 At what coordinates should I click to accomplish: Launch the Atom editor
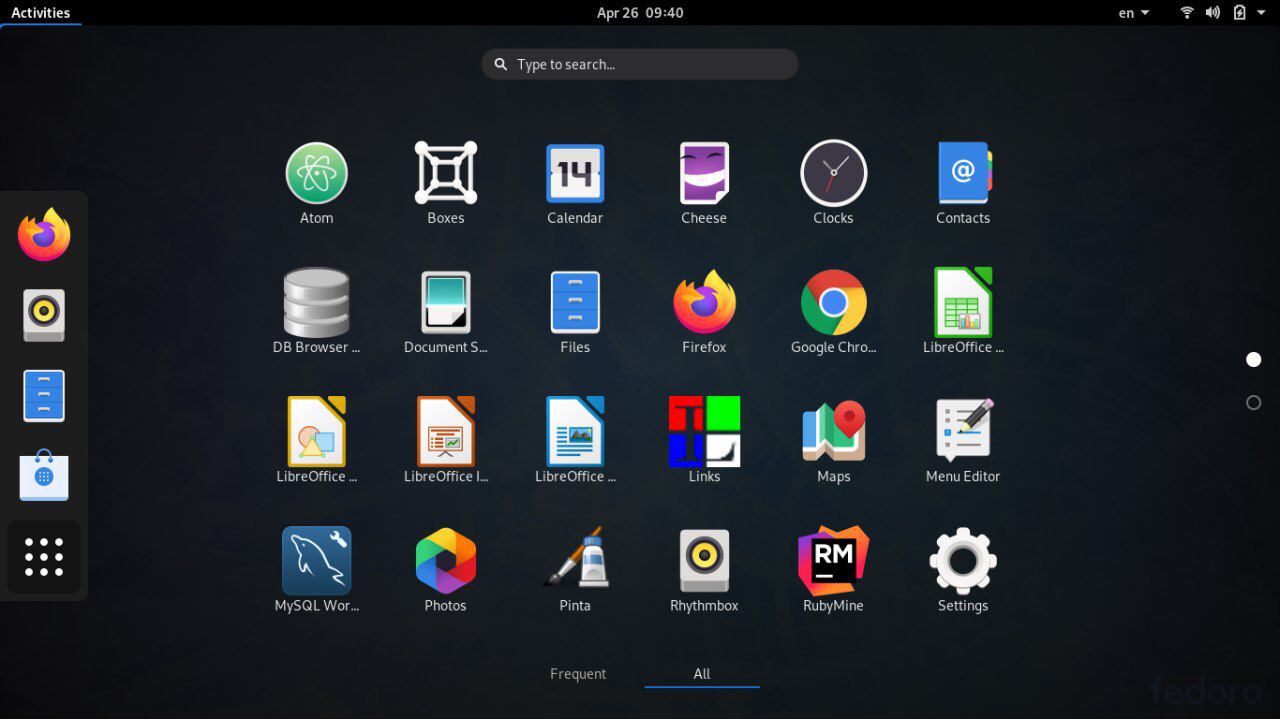coord(316,183)
